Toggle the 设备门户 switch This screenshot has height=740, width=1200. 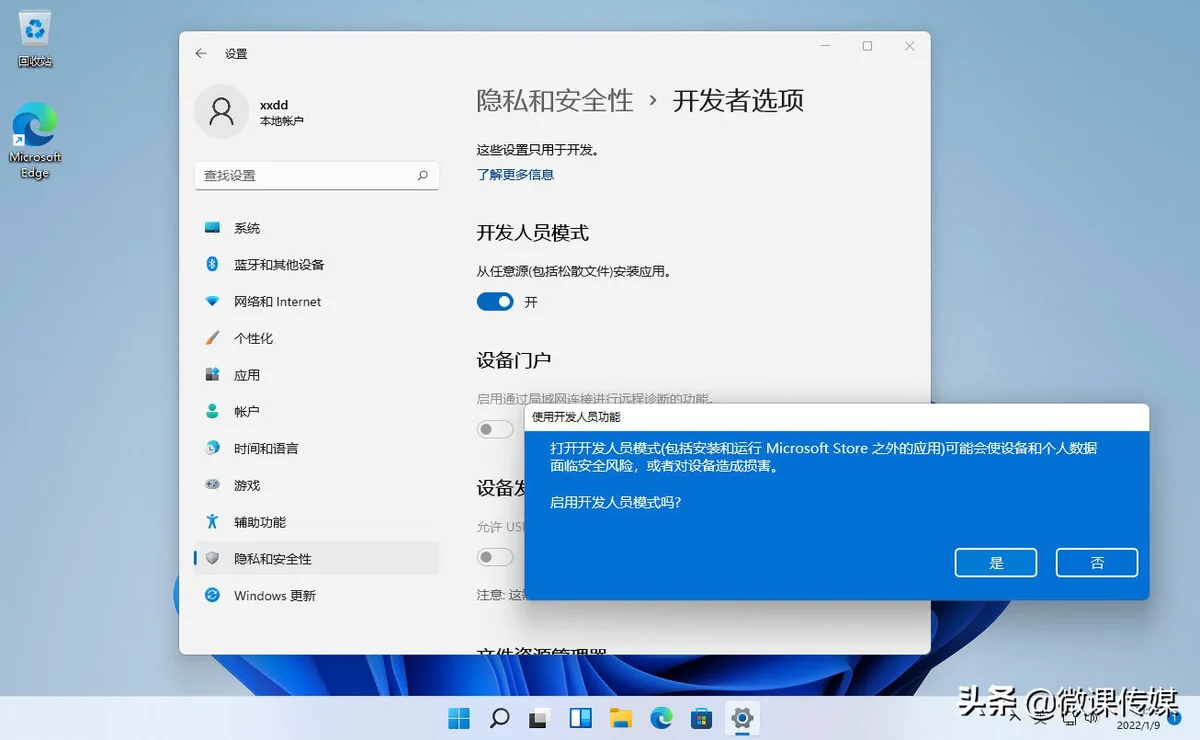(495, 429)
